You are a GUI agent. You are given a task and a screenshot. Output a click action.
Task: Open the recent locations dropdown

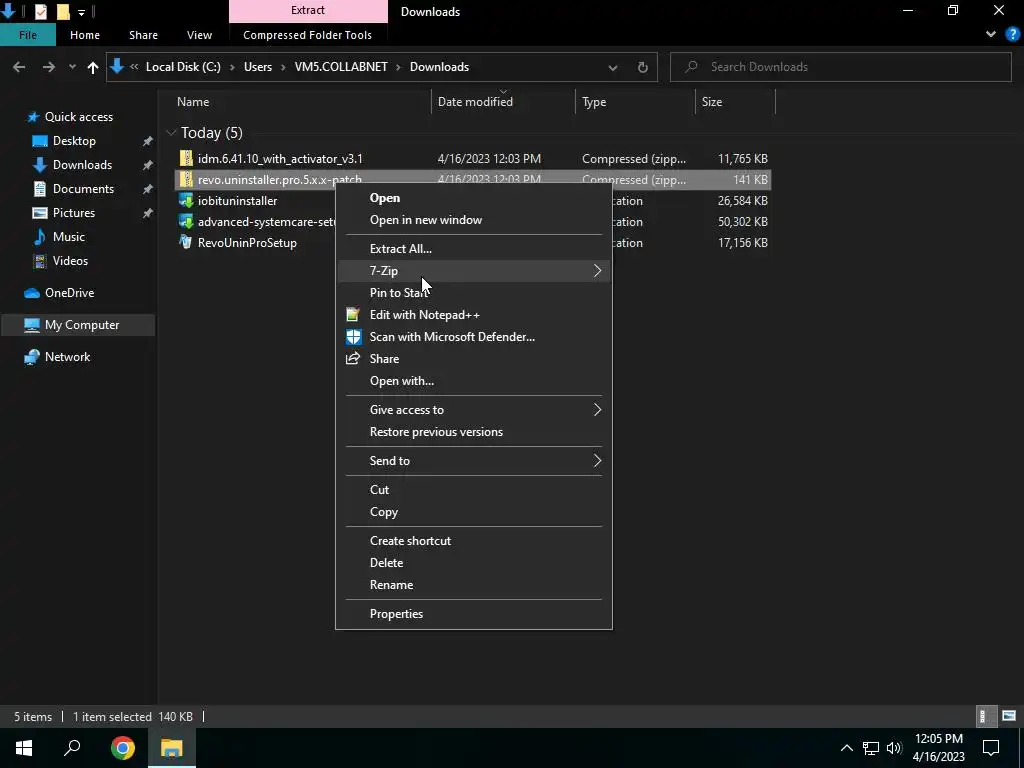click(72, 67)
